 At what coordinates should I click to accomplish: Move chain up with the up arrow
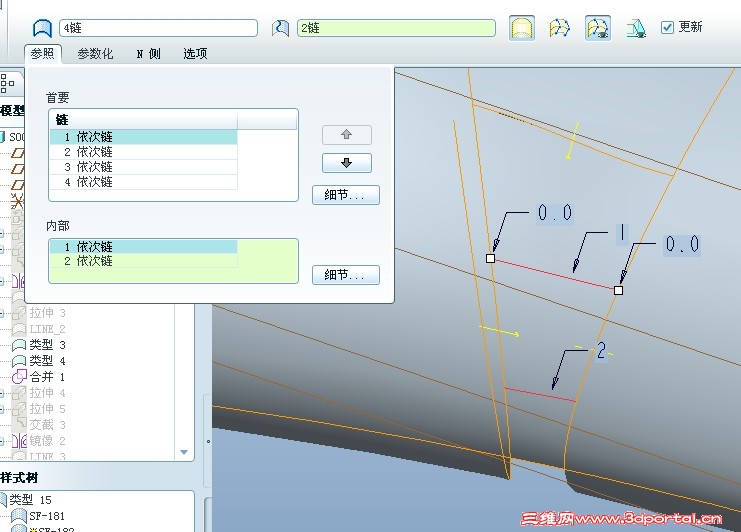[x=346, y=135]
